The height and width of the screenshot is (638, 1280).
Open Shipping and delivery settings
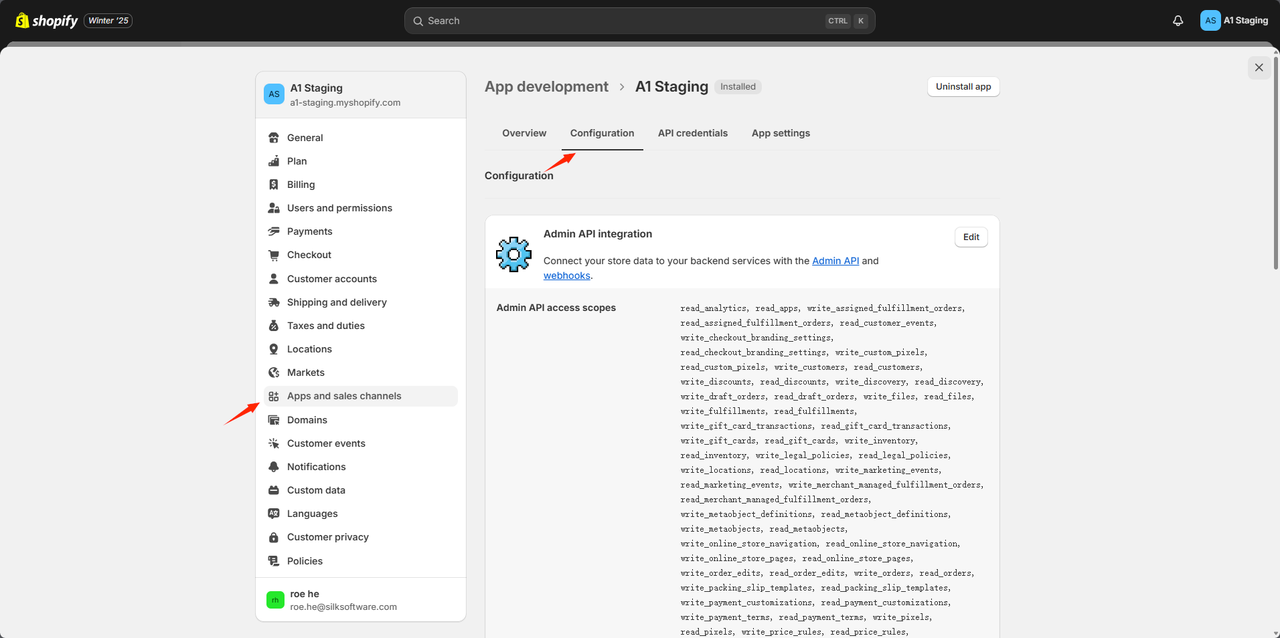click(x=361, y=302)
